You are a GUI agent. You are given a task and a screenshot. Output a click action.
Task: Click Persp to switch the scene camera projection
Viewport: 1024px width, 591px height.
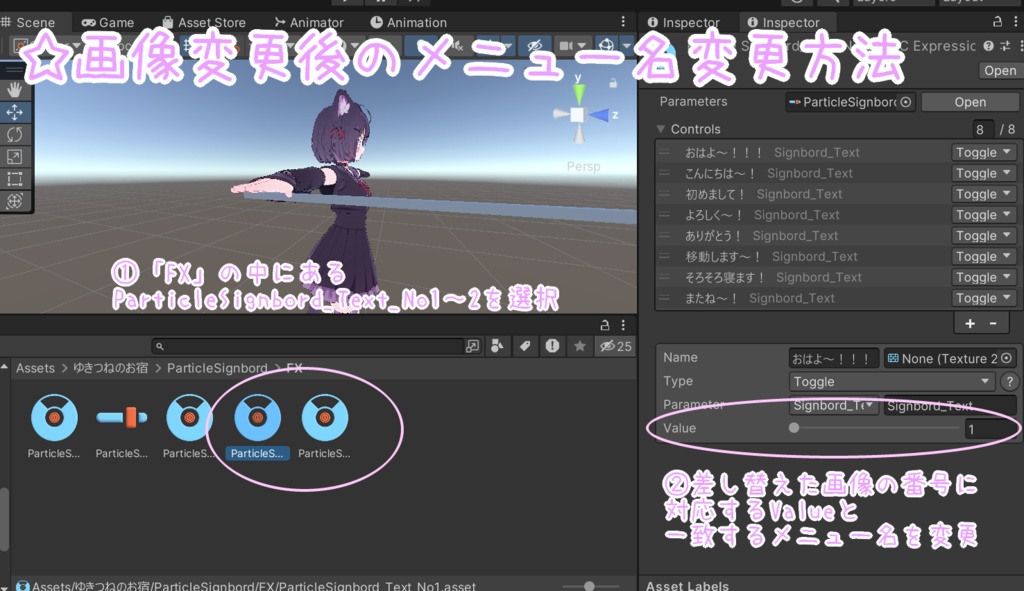(583, 166)
